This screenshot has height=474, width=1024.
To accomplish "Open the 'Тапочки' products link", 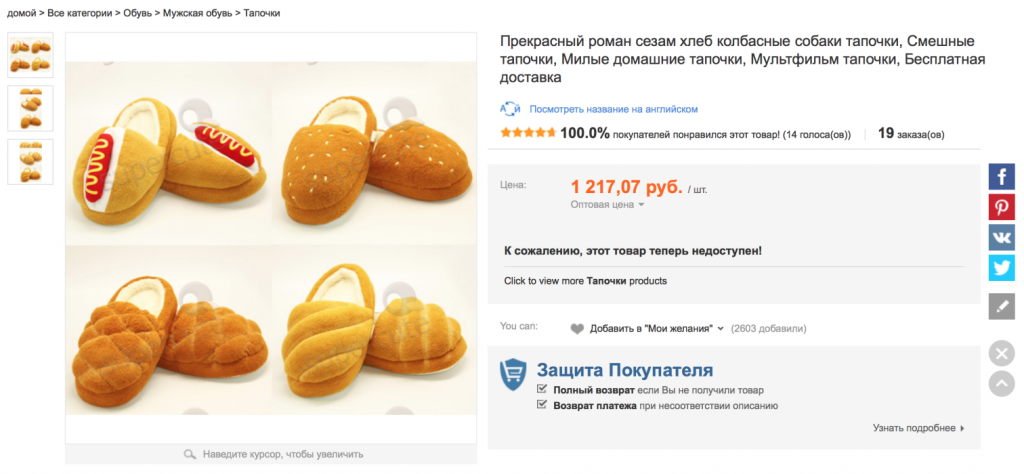I will tap(606, 281).
